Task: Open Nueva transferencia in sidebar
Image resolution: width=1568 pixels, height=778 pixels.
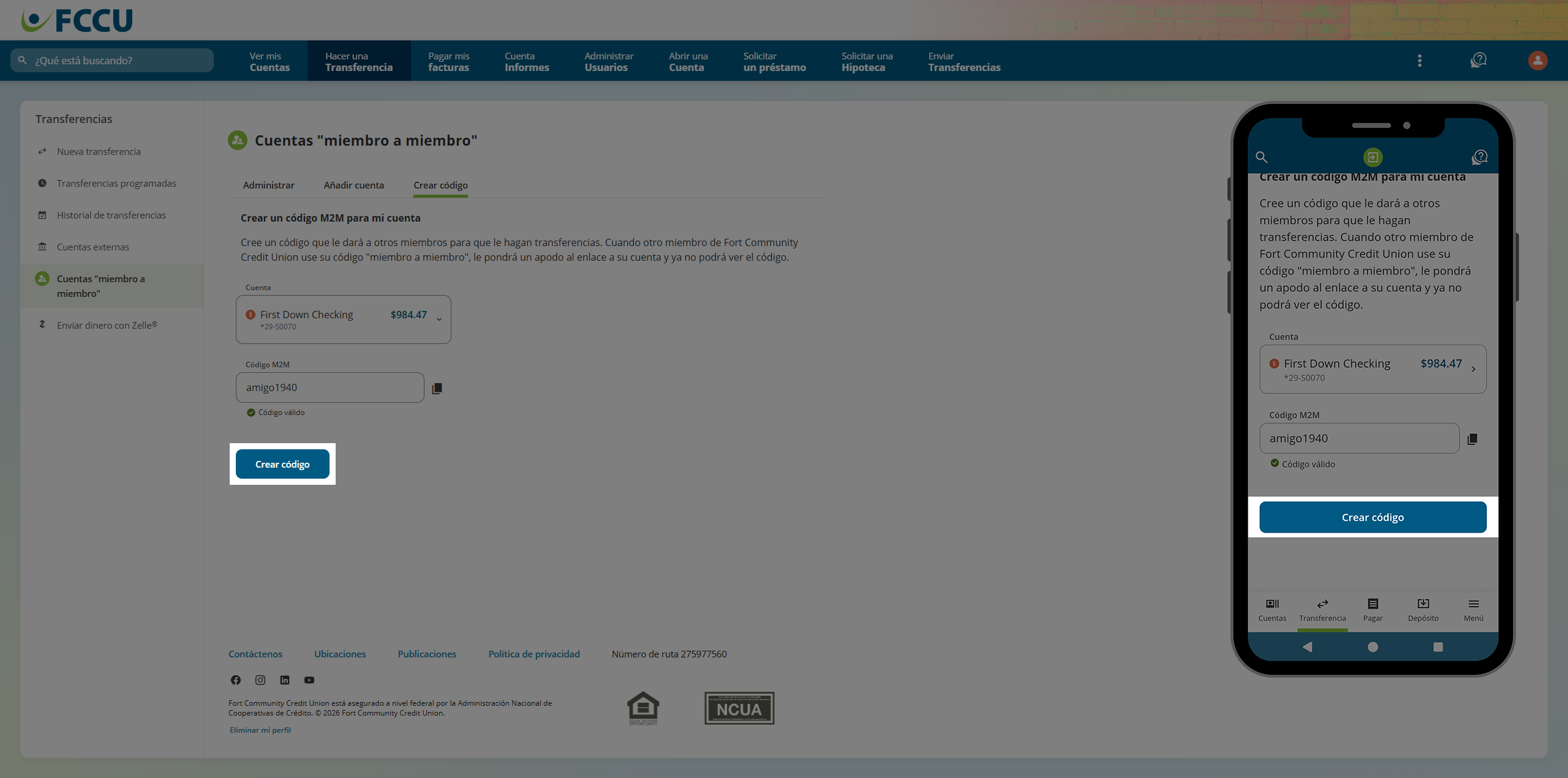Action: point(99,151)
